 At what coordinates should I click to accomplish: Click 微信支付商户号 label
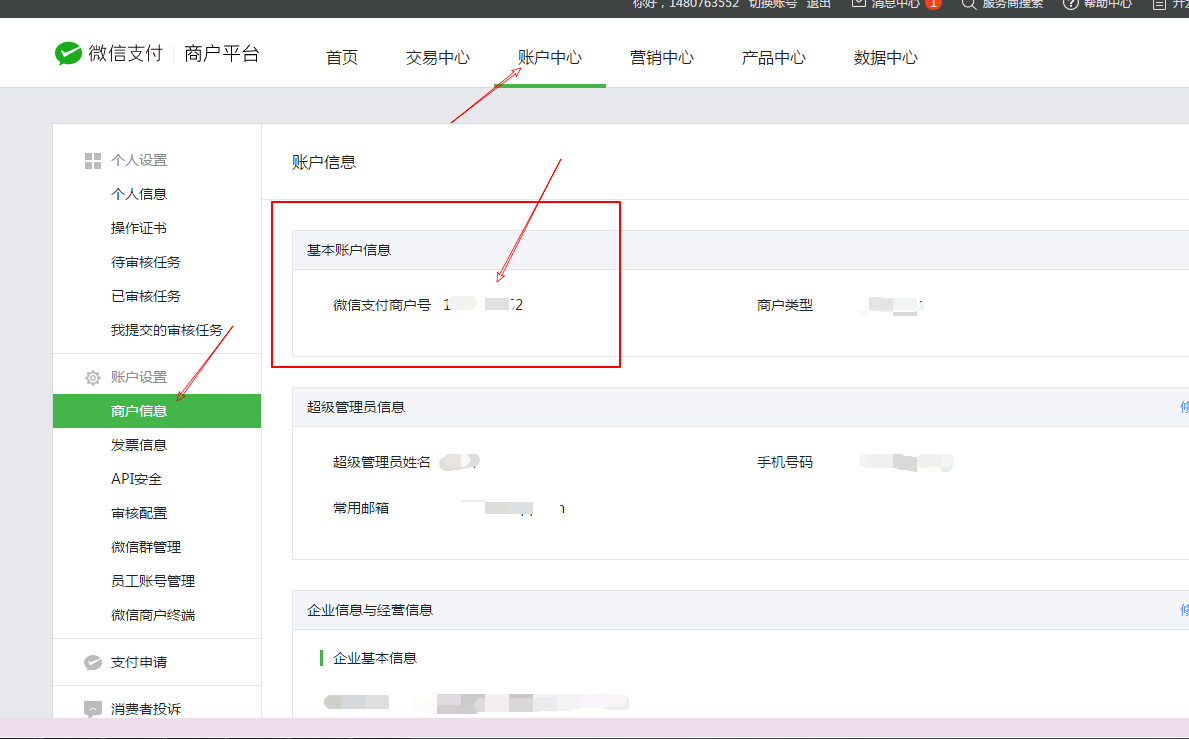381,305
